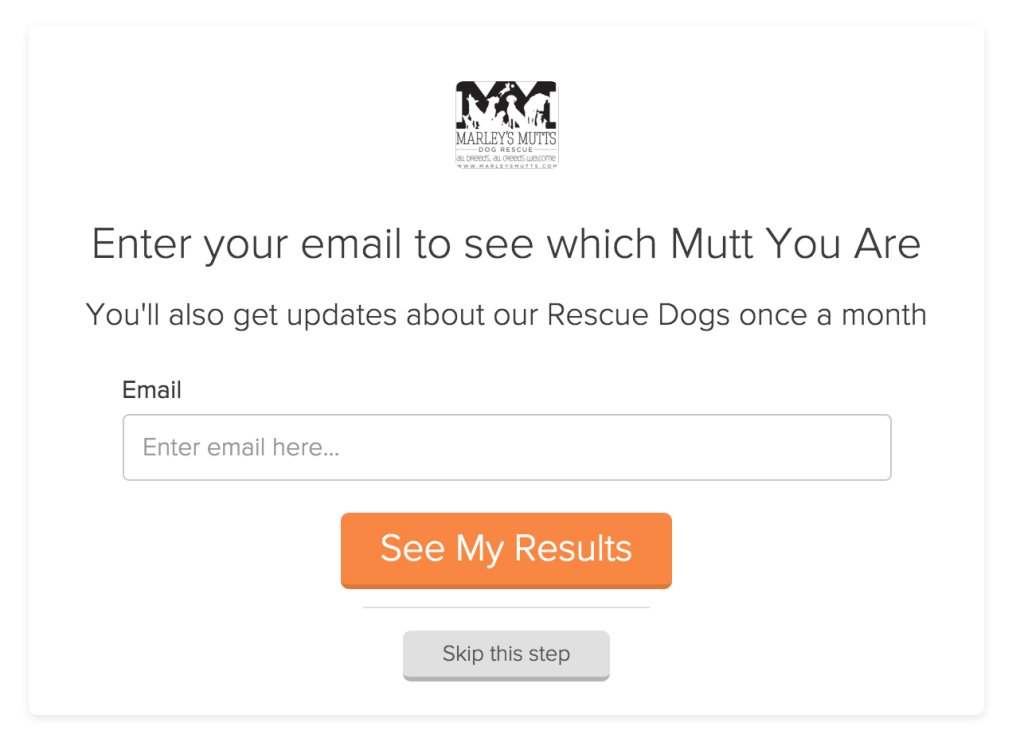
Task: Click the words 'Mutt You Are' in the heading
Action: tap(795, 244)
